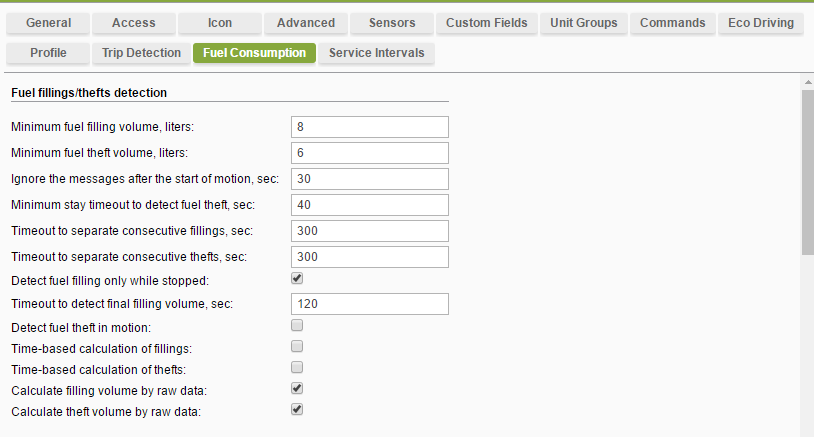Switch to the Access tab
814x437 pixels.
point(133,23)
